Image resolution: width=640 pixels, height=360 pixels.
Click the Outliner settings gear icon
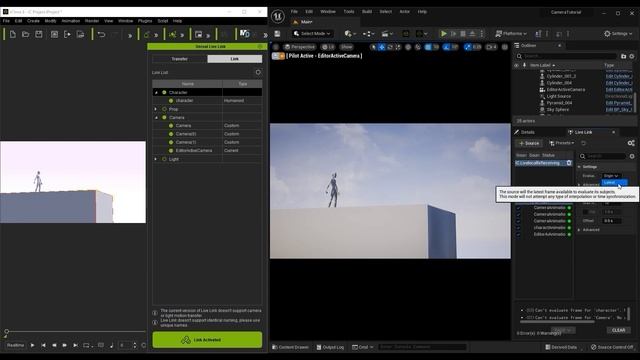pyautogui.click(x=632, y=56)
